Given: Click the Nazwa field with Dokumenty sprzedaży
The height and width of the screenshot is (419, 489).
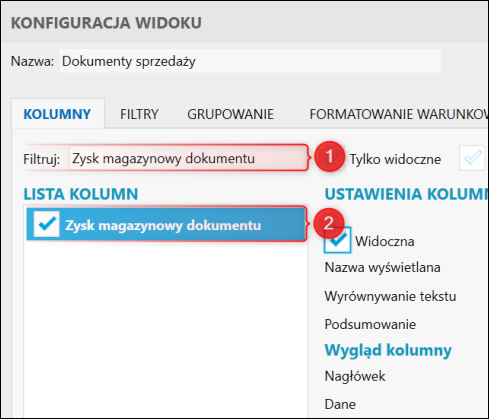Looking at the screenshot, I should (250, 61).
